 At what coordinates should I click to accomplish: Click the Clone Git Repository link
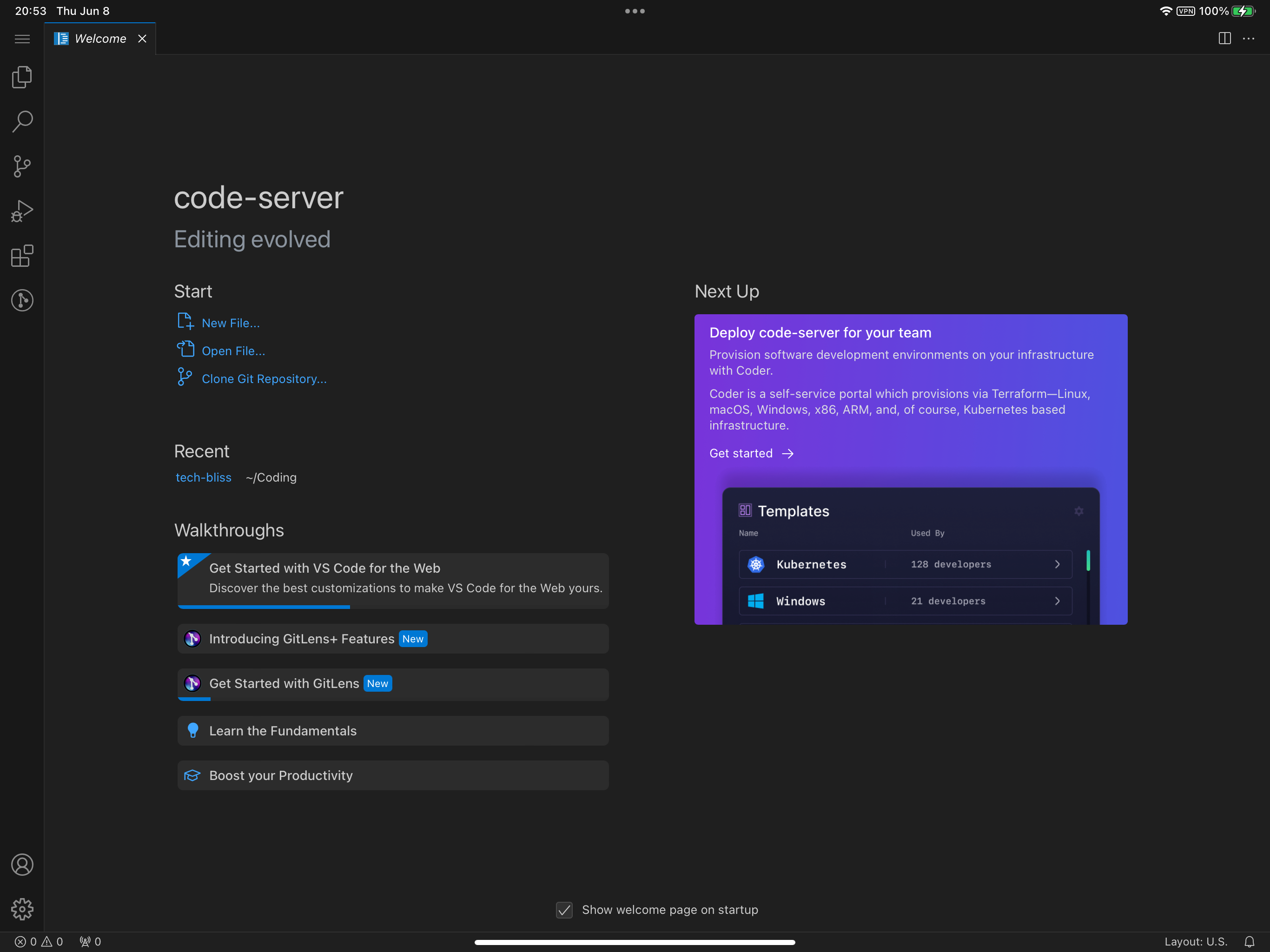pyautogui.click(x=264, y=379)
